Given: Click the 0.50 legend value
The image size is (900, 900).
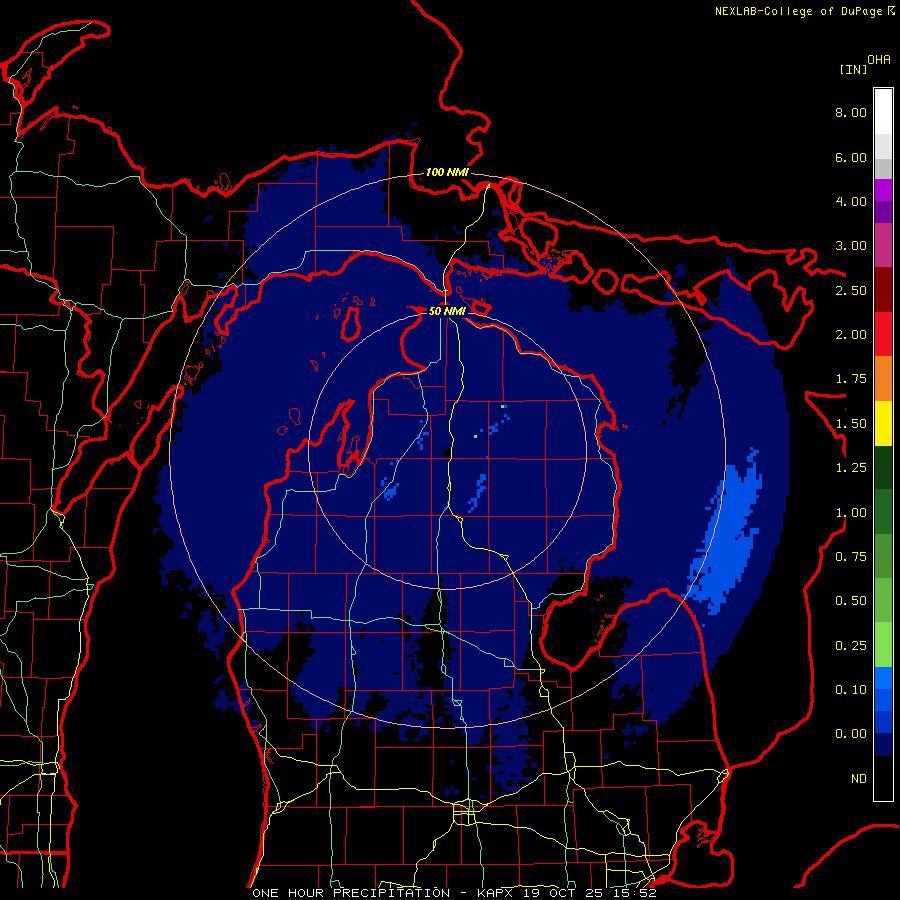Looking at the screenshot, I should pyautogui.click(x=851, y=601).
